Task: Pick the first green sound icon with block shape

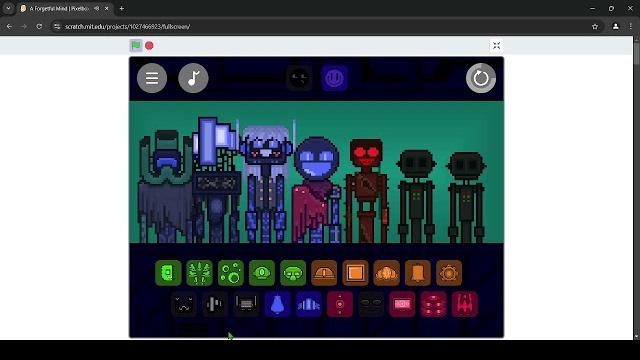Action: pyautogui.click(x=168, y=273)
